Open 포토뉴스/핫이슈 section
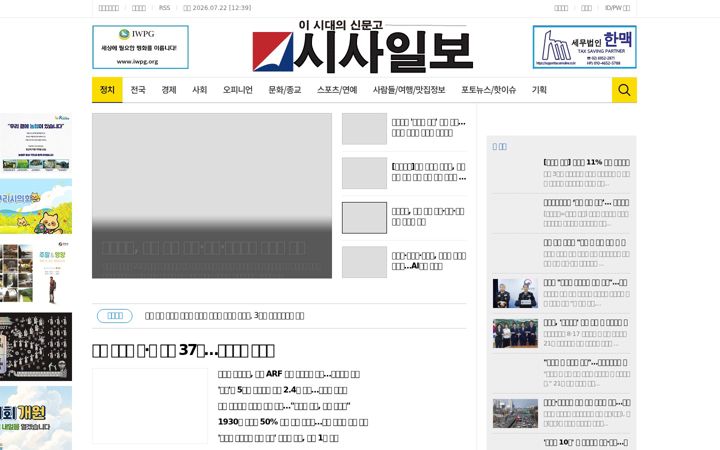Viewport: 720px width, 450px height. pos(489,90)
